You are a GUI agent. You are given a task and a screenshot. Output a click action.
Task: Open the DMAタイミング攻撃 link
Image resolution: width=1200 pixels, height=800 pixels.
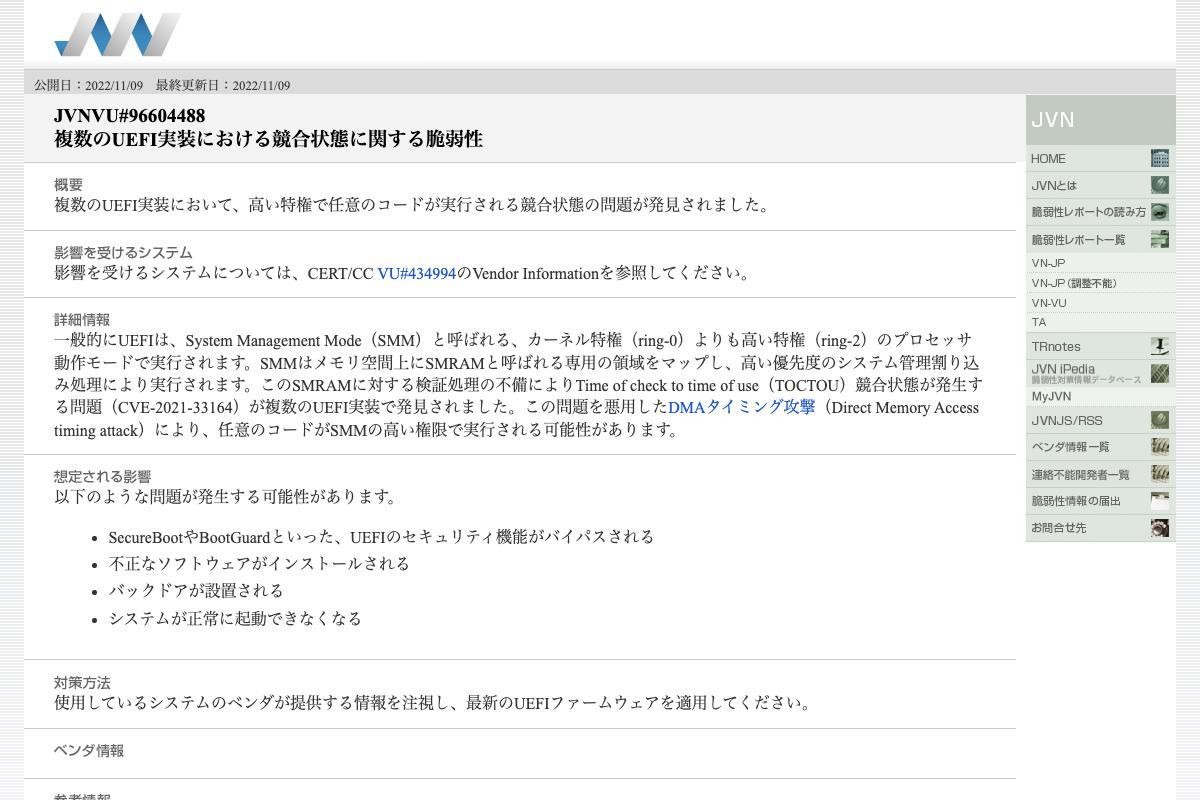click(741, 407)
